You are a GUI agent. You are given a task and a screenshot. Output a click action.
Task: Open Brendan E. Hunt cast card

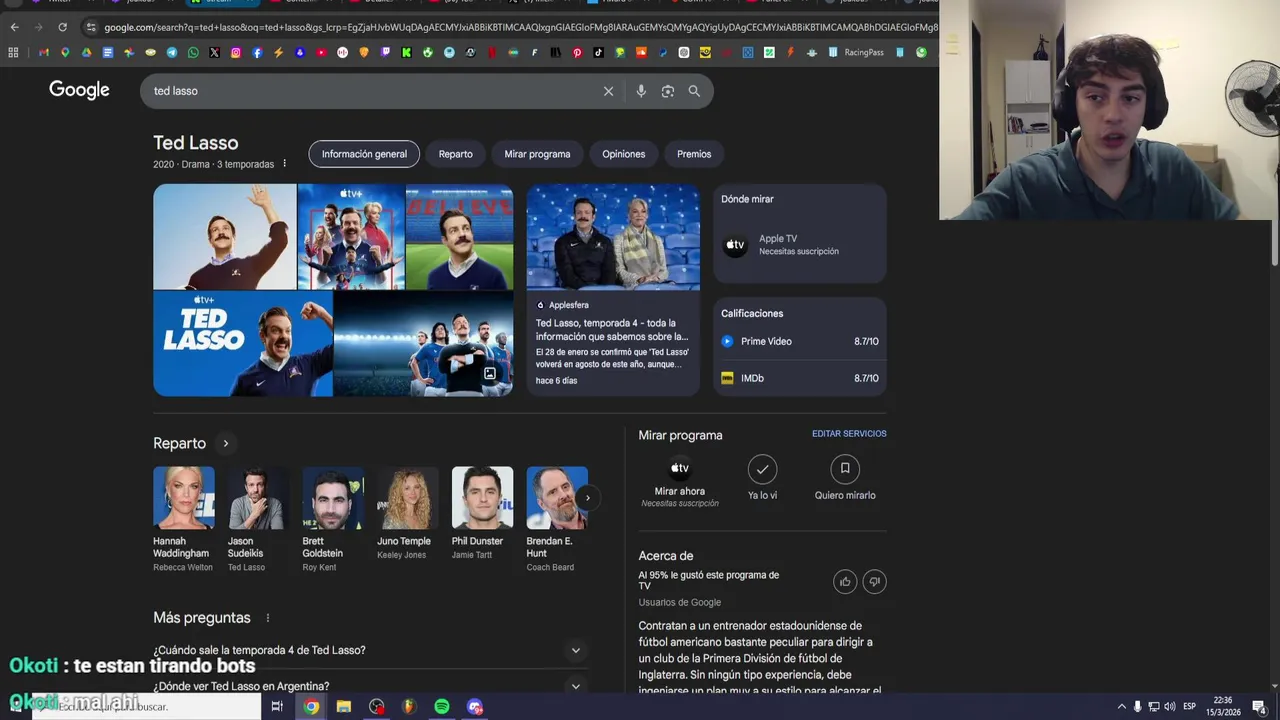[556, 520]
